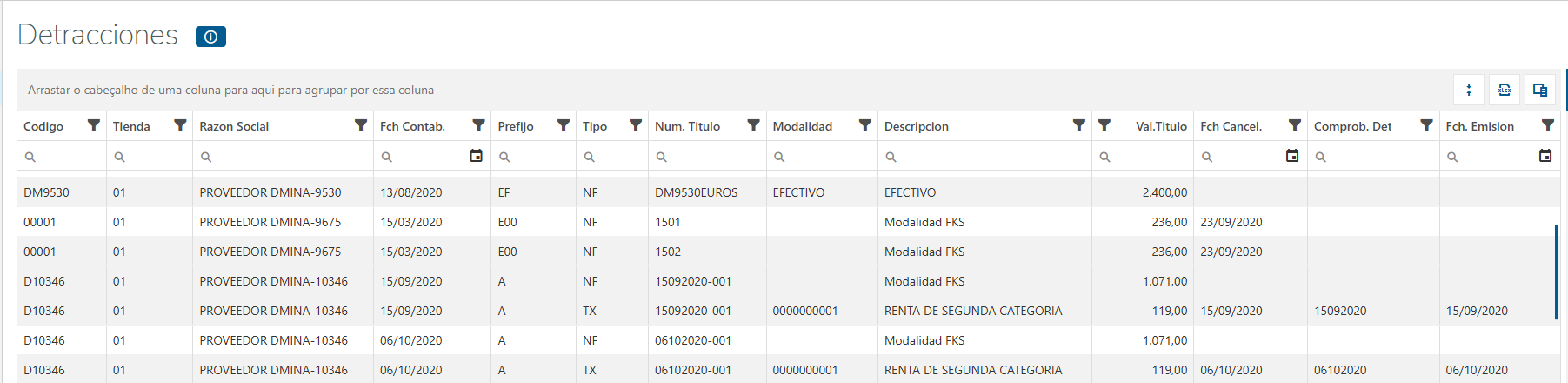Click the grid's vertical scrollbar thumb
Image resolution: width=1568 pixels, height=383 pixels.
[x=1557, y=272]
